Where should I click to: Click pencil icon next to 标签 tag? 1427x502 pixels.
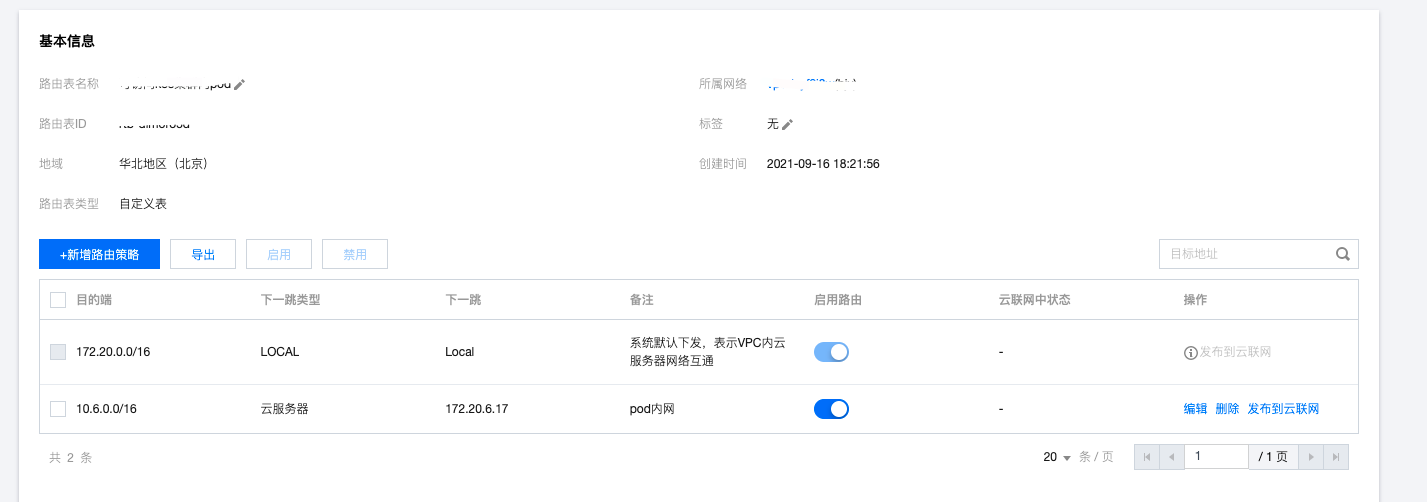(787, 124)
